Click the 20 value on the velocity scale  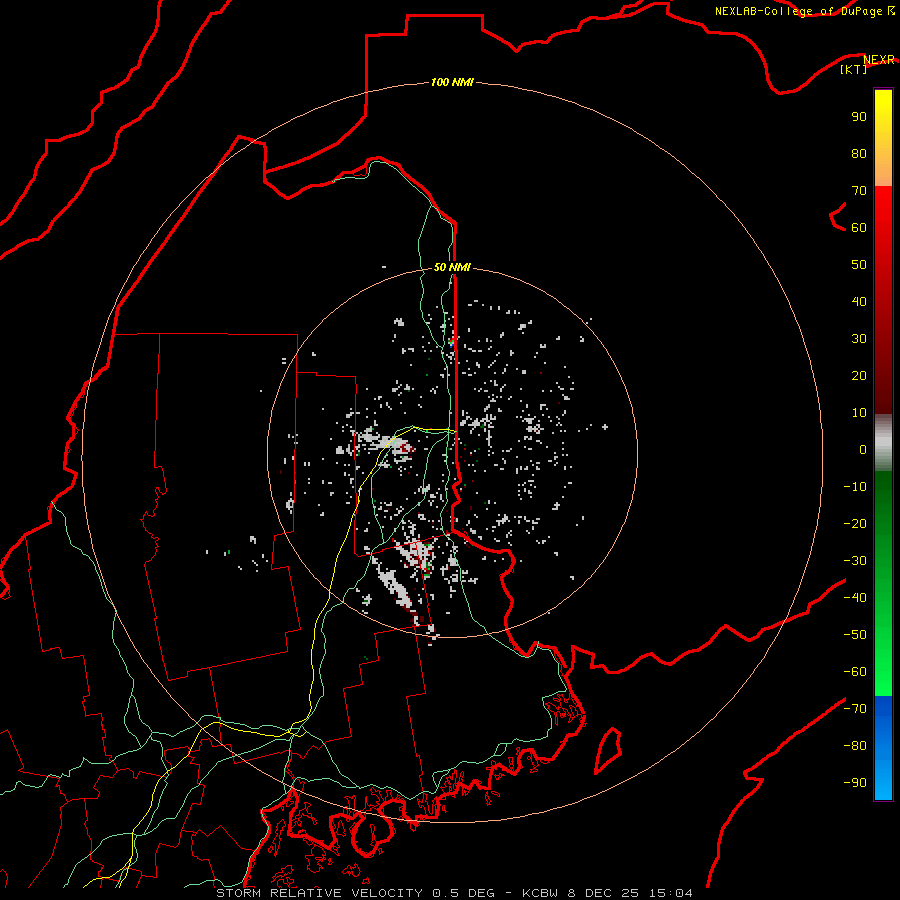(x=859, y=375)
